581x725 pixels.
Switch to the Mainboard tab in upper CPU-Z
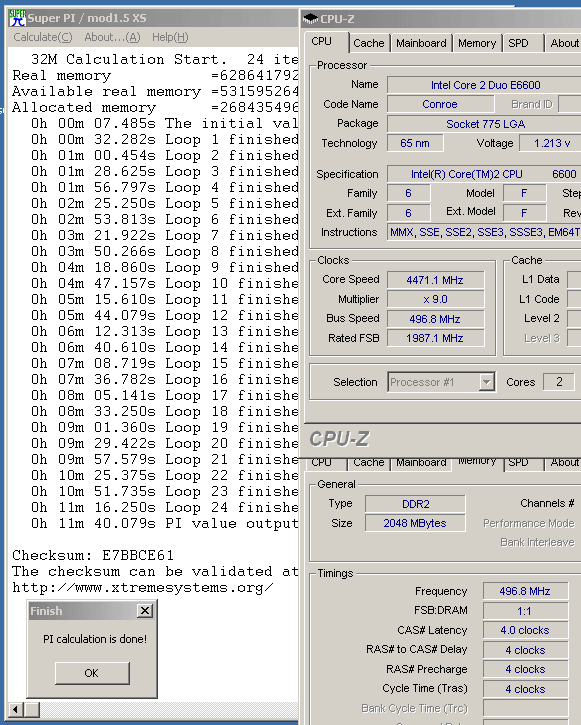click(x=421, y=43)
